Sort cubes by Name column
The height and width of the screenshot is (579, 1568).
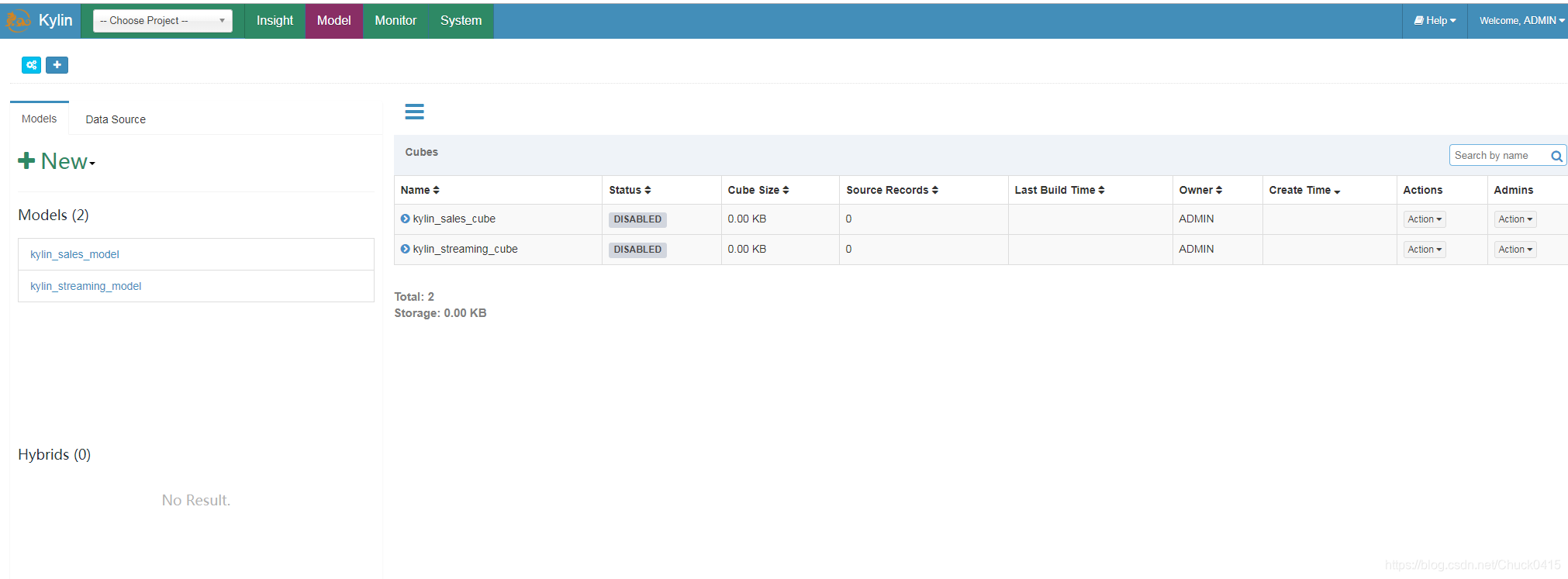coord(420,190)
